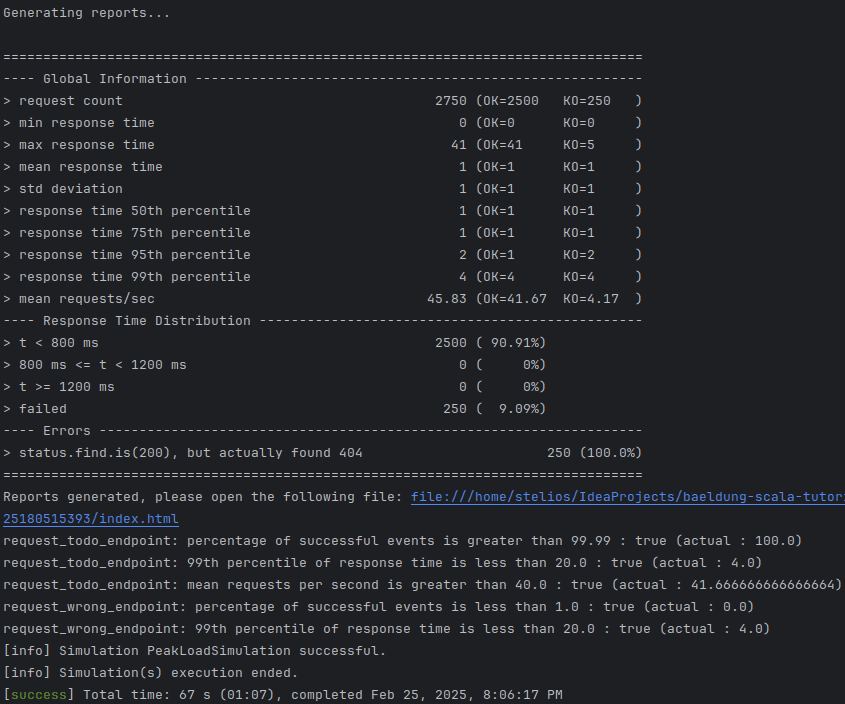Click the 't < 800 ms' row
The height and width of the screenshot is (704, 845).
click(59, 343)
